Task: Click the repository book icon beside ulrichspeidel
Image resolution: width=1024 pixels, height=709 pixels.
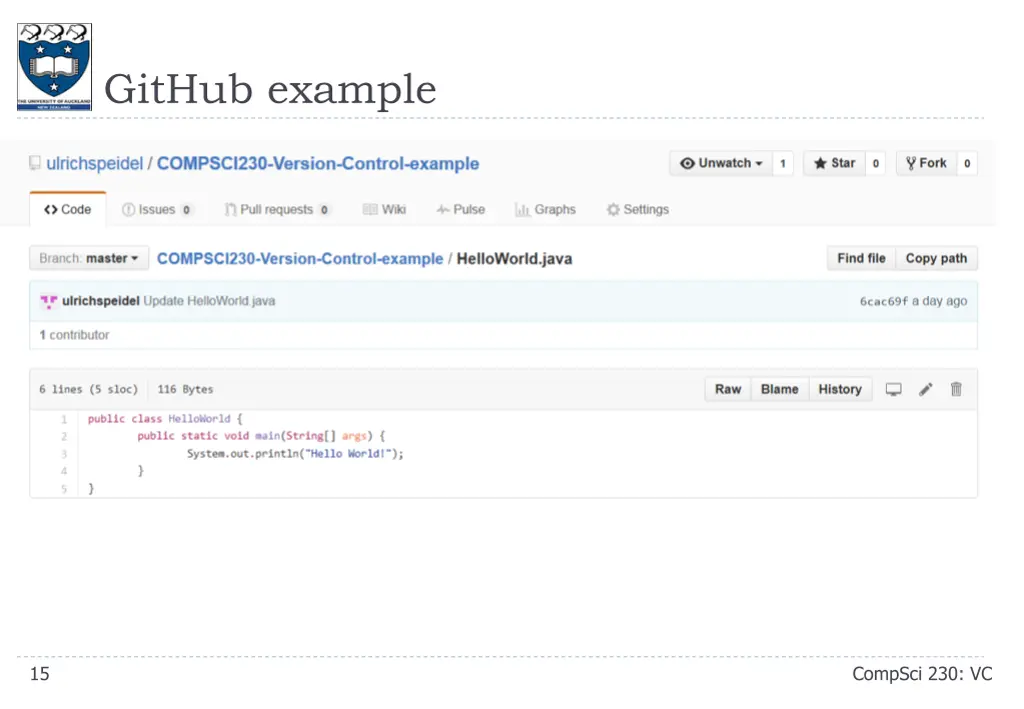Action: [x=35, y=163]
